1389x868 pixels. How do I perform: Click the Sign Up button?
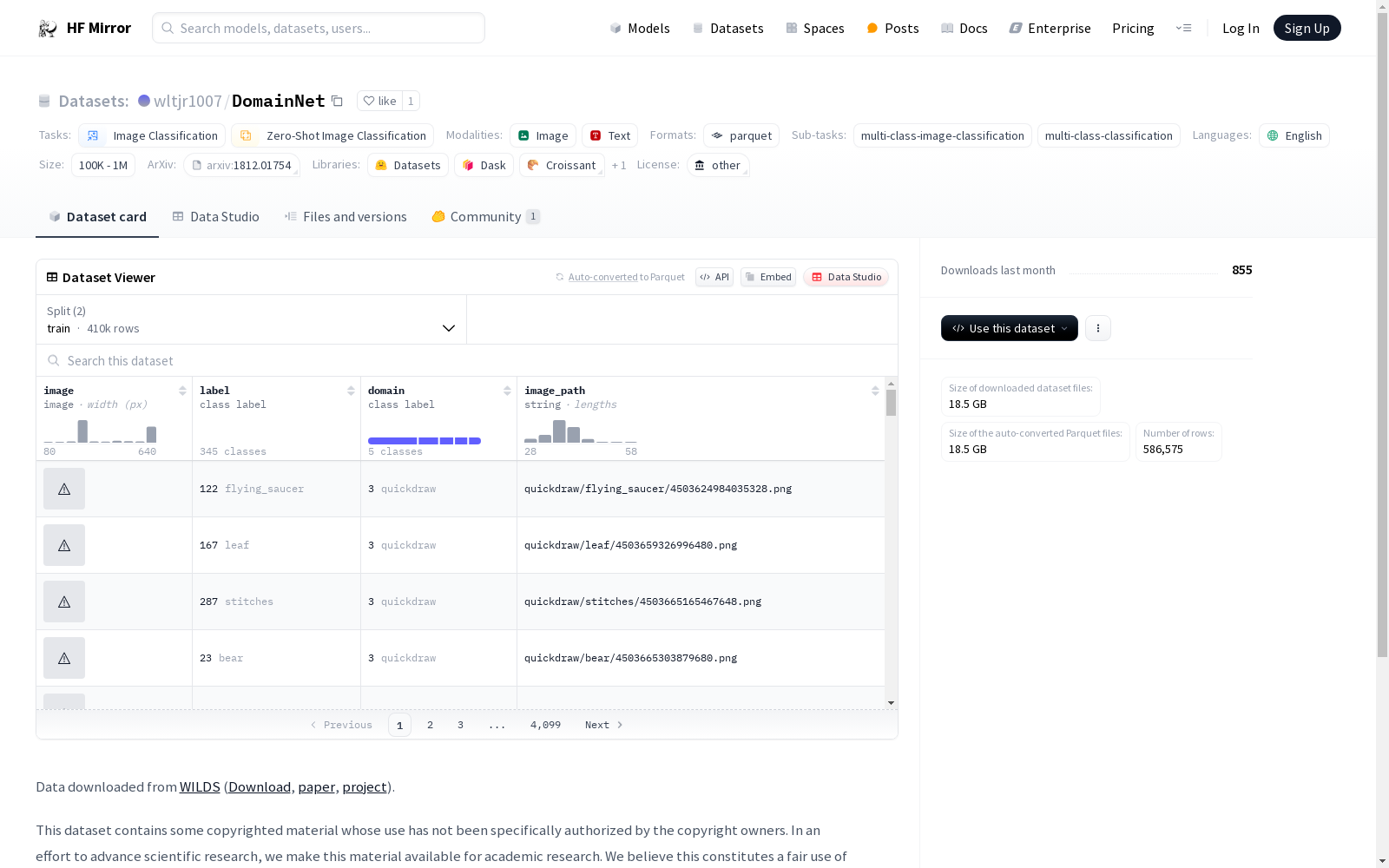tap(1307, 28)
